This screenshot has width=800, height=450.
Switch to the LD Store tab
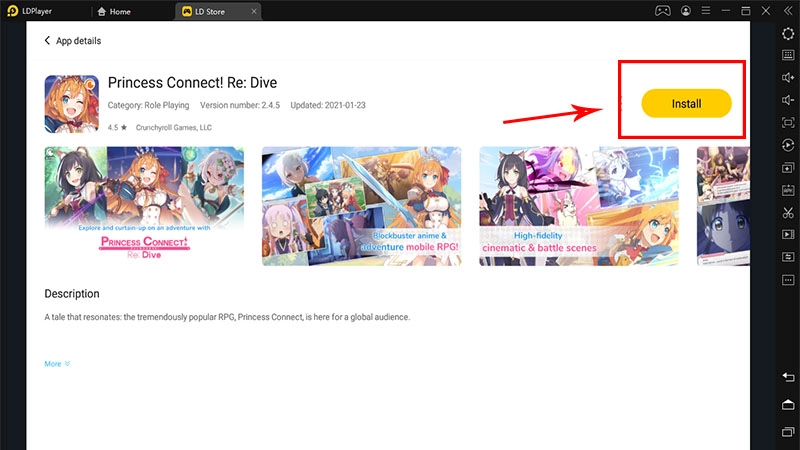(203, 11)
